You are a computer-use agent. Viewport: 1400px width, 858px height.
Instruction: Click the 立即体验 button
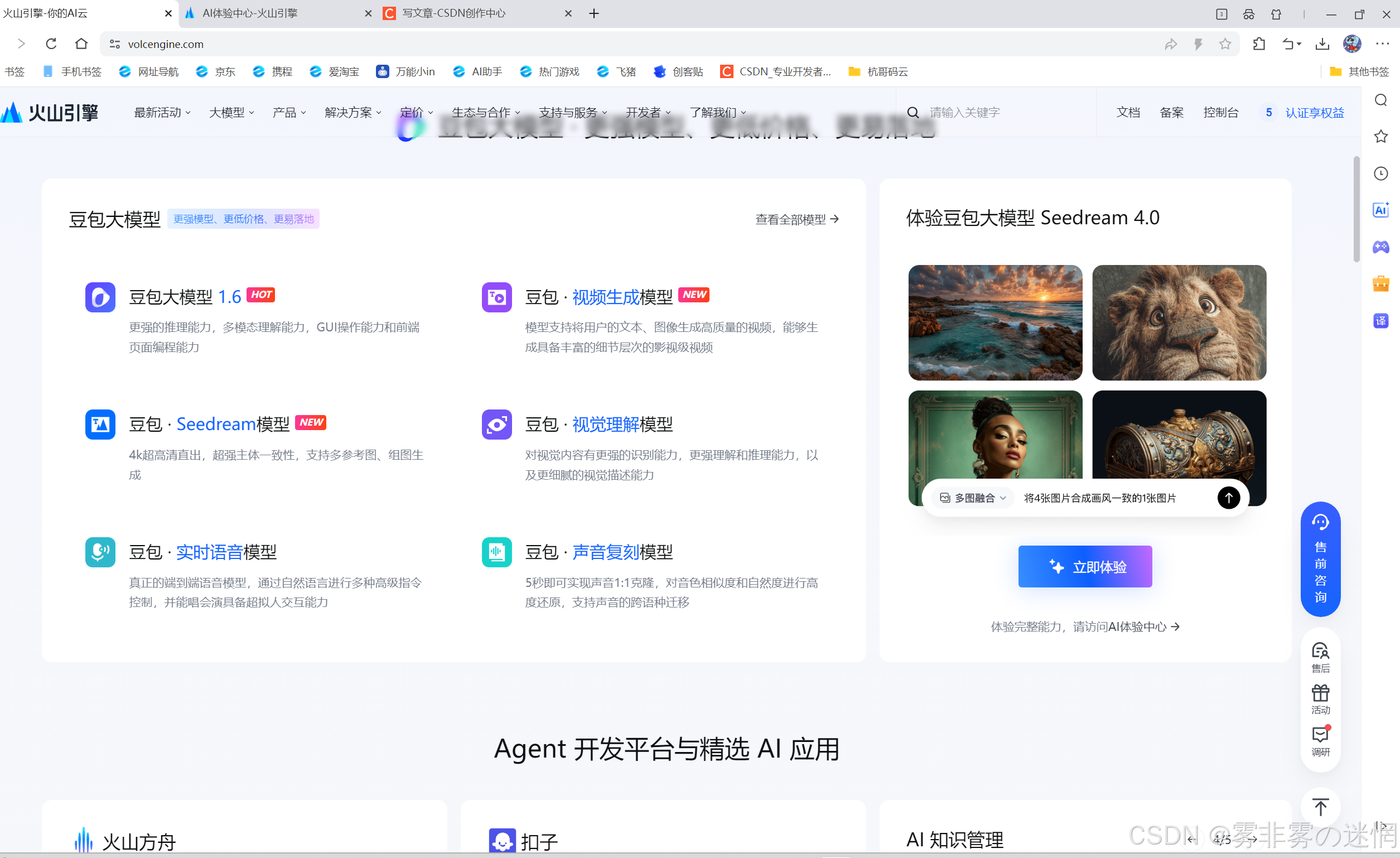coord(1084,566)
